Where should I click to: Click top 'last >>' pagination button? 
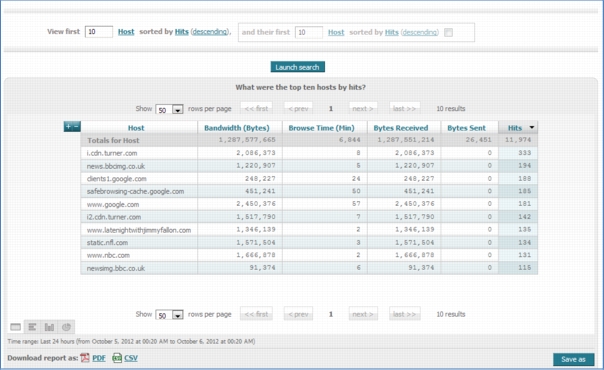click(x=404, y=109)
